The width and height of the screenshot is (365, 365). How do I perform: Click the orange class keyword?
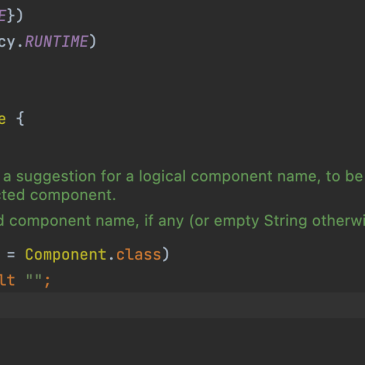(x=139, y=255)
